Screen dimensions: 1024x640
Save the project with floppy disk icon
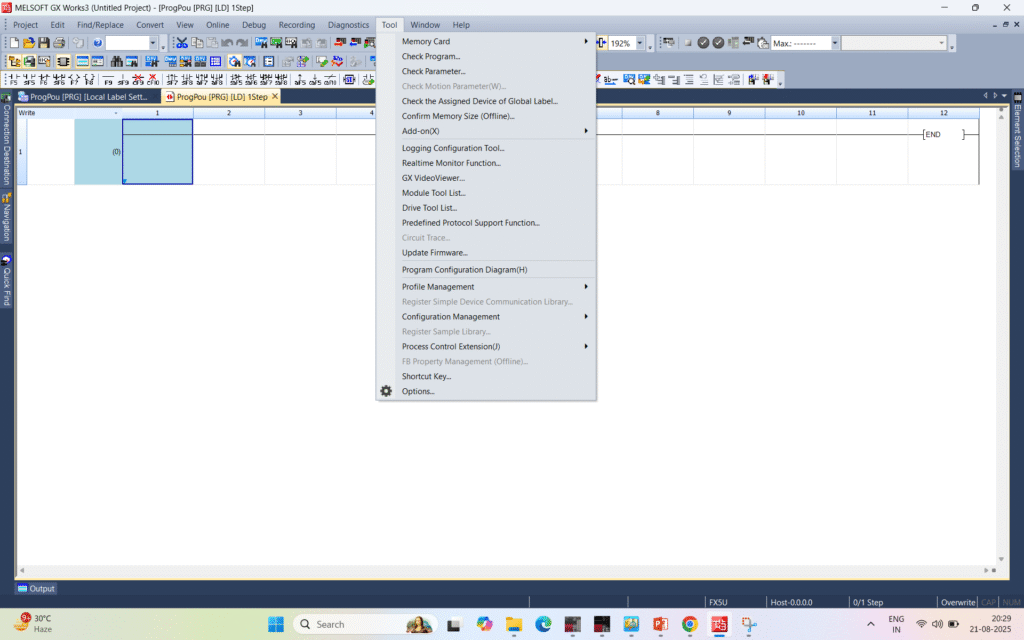[x=44, y=43]
